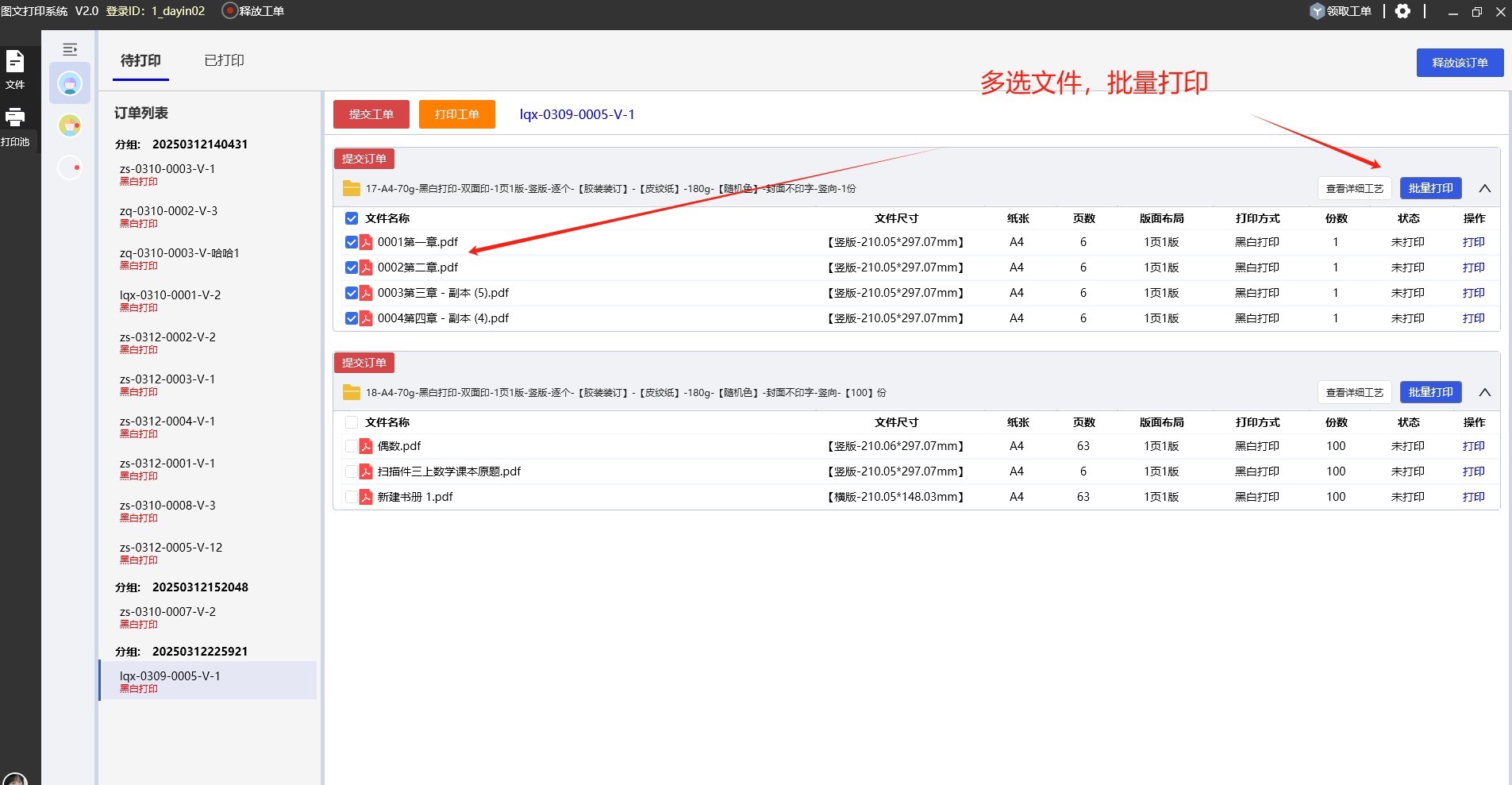The width and height of the screenshot is (1512, 785).
Task: Check the 偶数.pdf checkbox
Action: point(352,446)
